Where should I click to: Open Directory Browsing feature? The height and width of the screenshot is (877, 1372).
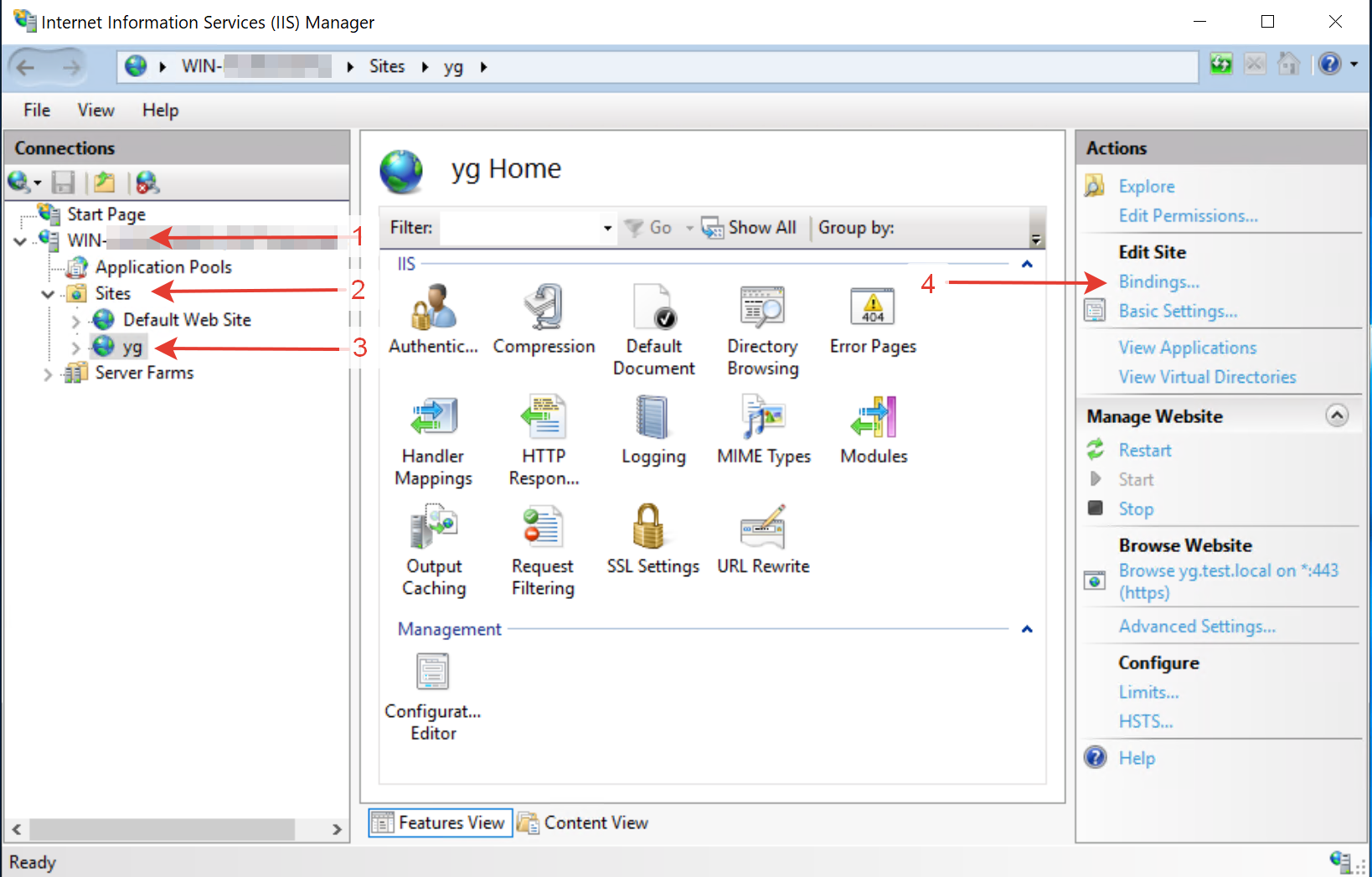tap(762, 331)
